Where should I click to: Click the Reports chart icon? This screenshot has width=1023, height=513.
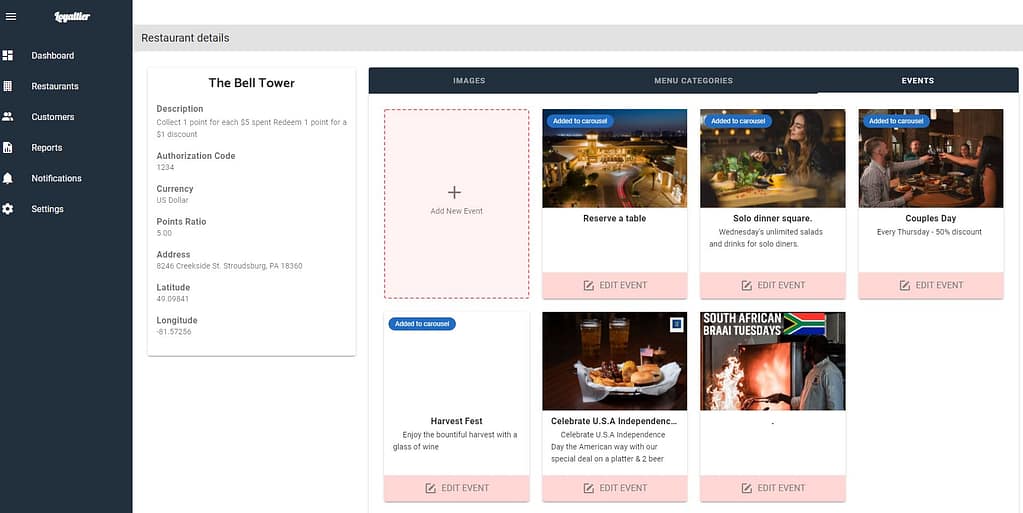point(8,148)
